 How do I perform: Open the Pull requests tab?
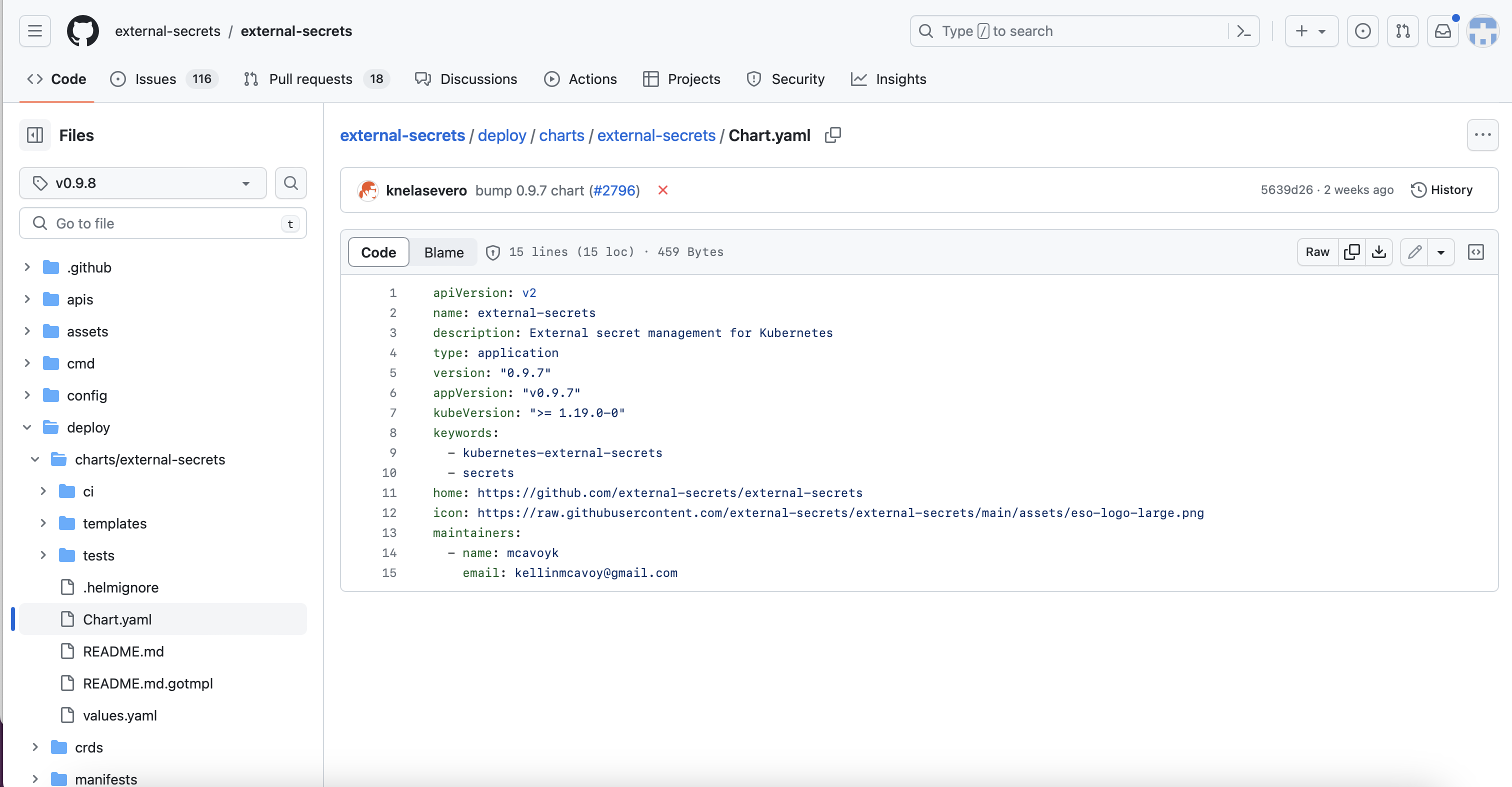310,79
